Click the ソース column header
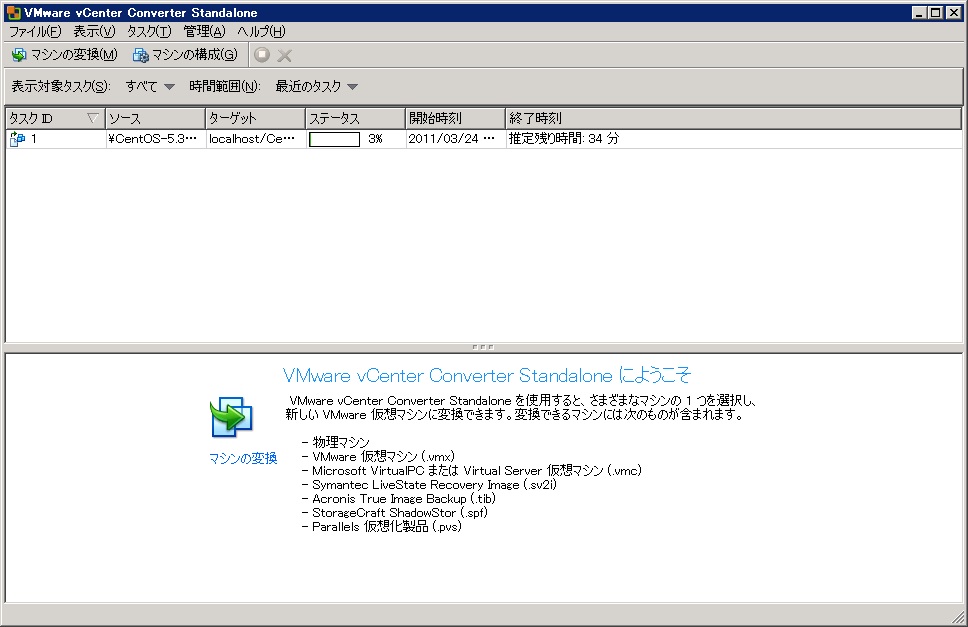 [x=156, y=118]
